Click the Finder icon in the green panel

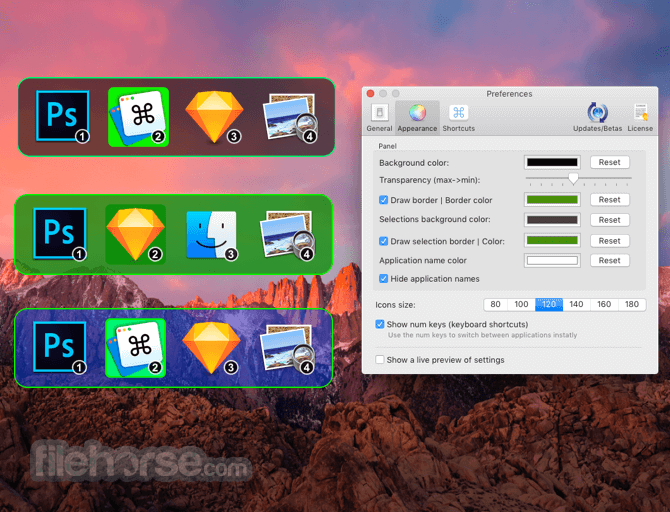(x=211, y=235)
